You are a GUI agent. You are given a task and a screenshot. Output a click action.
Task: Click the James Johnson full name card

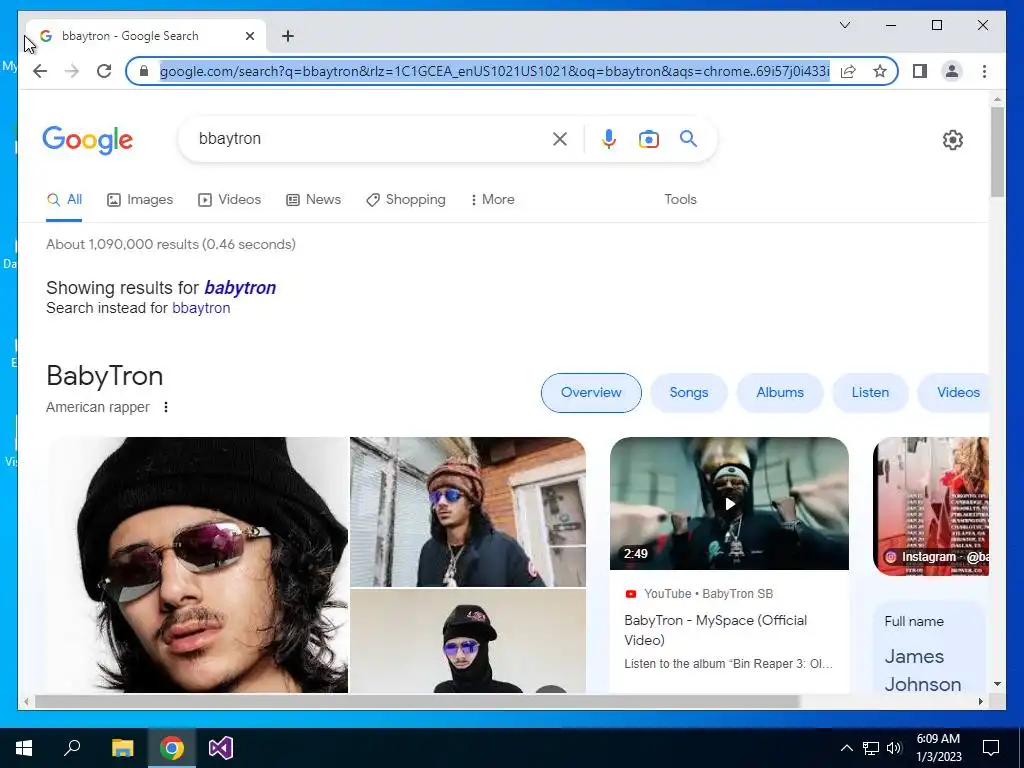[x=931, y=648]
